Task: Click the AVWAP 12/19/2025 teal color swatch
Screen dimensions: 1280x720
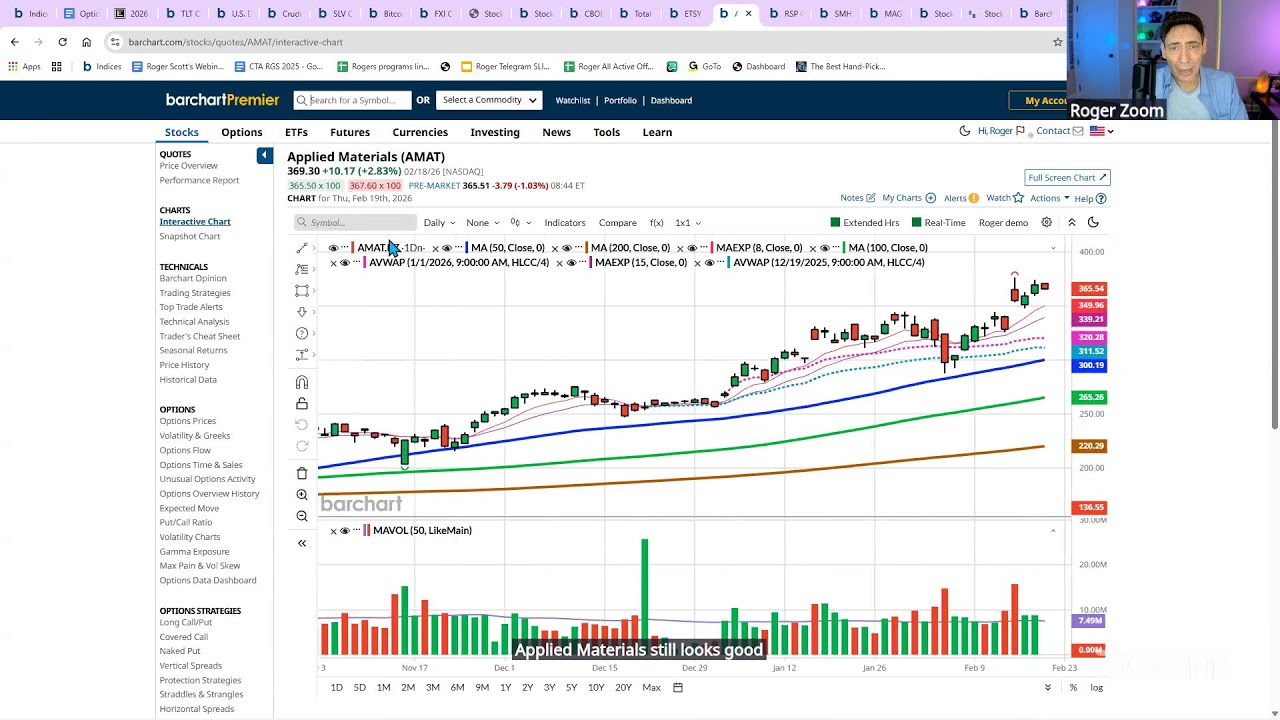Action: click(729, 263)
